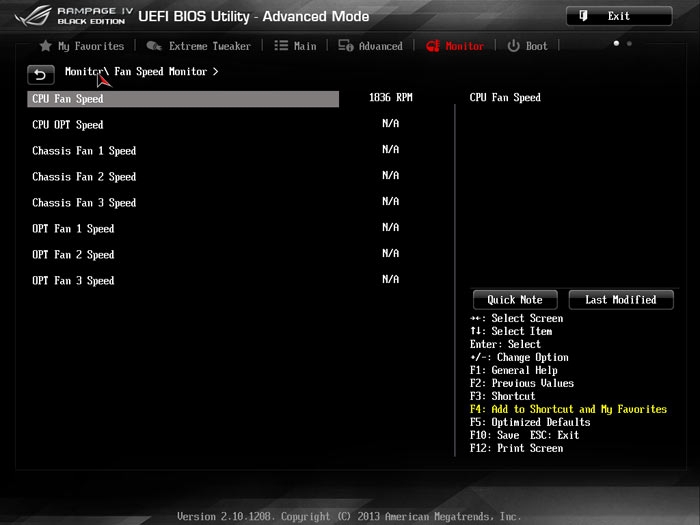The image size is (700, 525).
Task: Open the My Favorites tab
Action: point(90,46)
